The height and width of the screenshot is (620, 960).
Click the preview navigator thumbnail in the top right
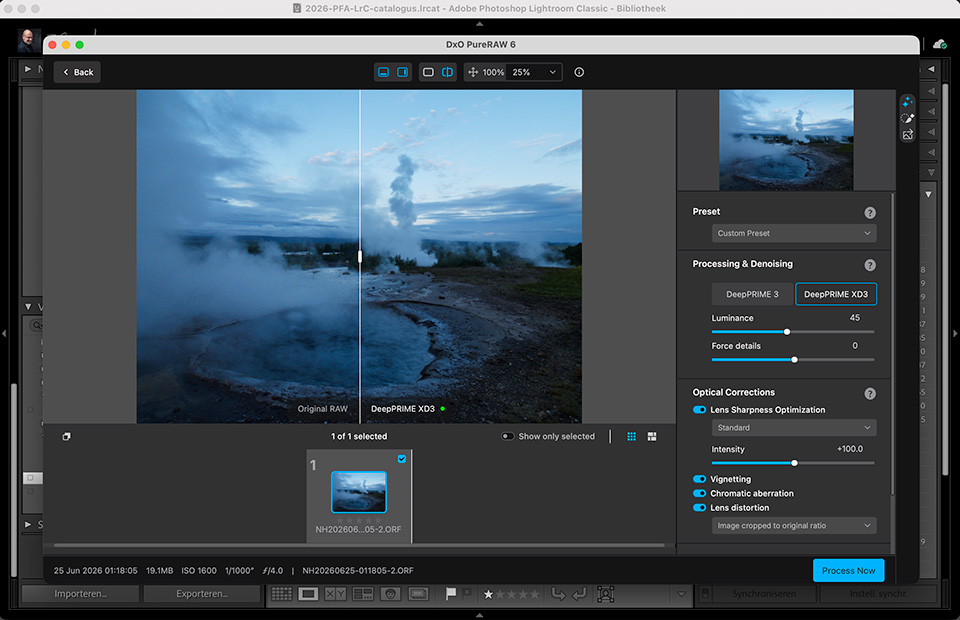click(786, 140)
